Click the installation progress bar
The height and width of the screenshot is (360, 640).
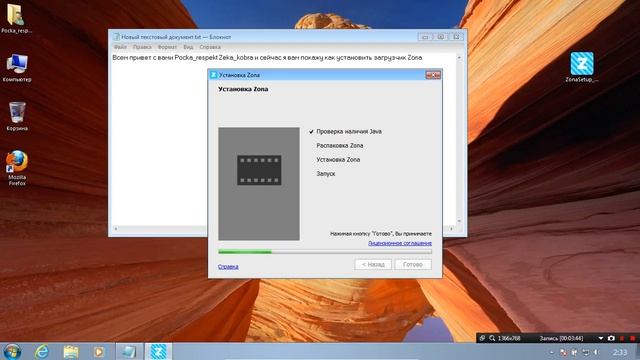pyautogui.click(x=325, y=252)
